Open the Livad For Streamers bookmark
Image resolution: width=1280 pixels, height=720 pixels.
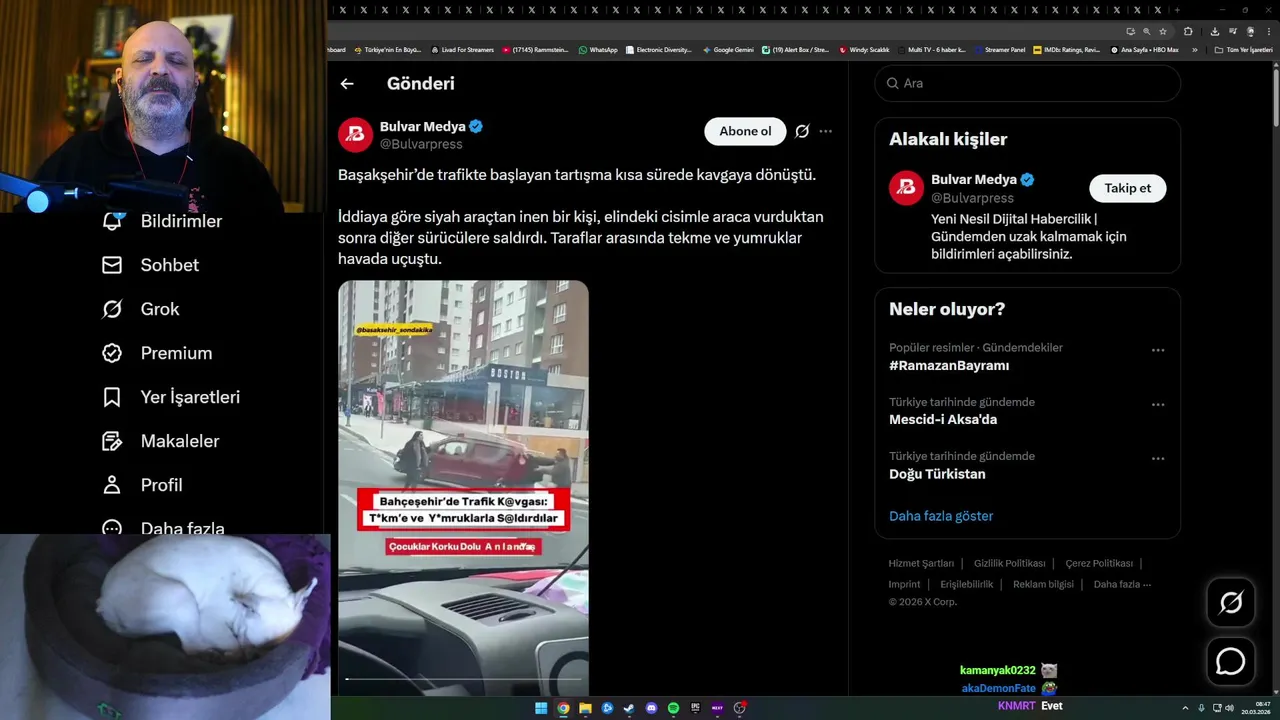[462, 49]
